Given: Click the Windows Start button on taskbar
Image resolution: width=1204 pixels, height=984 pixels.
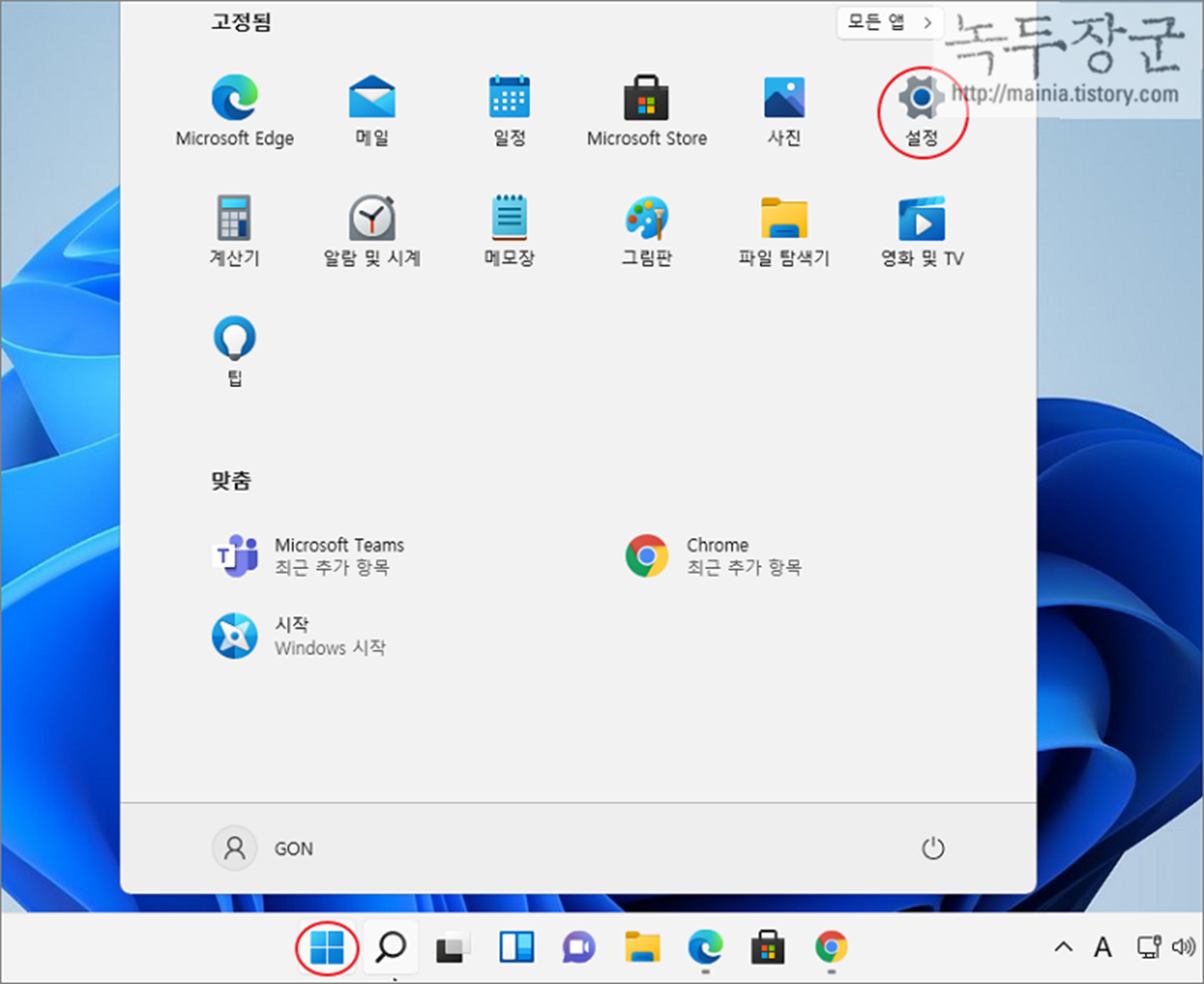Looking at the screenshot, I should pos(327,947).
